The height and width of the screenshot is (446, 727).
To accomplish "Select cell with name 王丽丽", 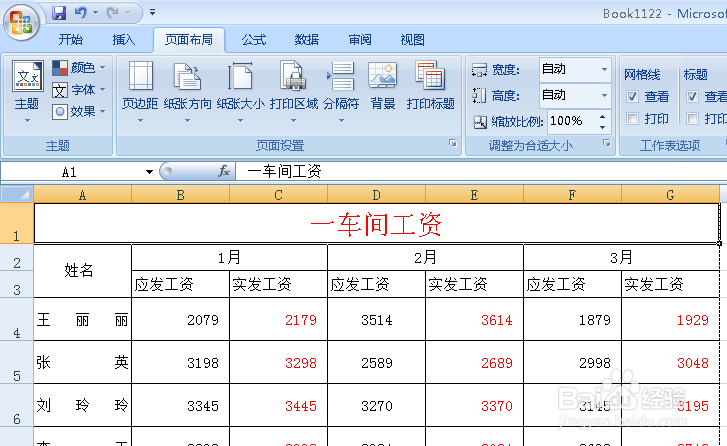I will click(x=83, y=319).
